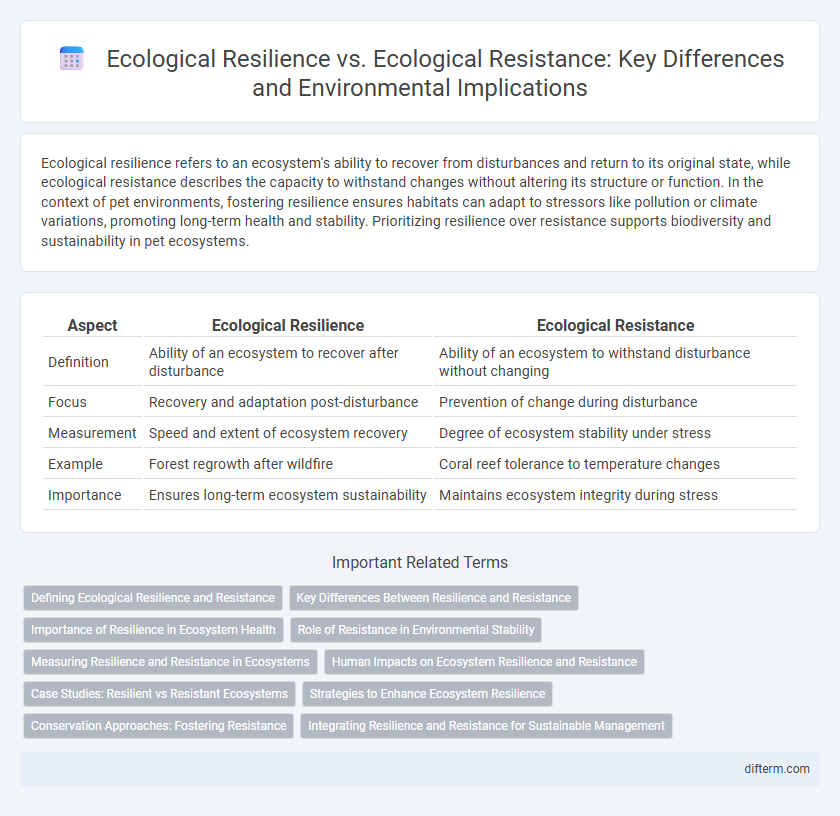Viewport: 840px width, 816px height.
Task: Click 'Forest regrowth after wildfire' cell
Action: click(288, 464)
